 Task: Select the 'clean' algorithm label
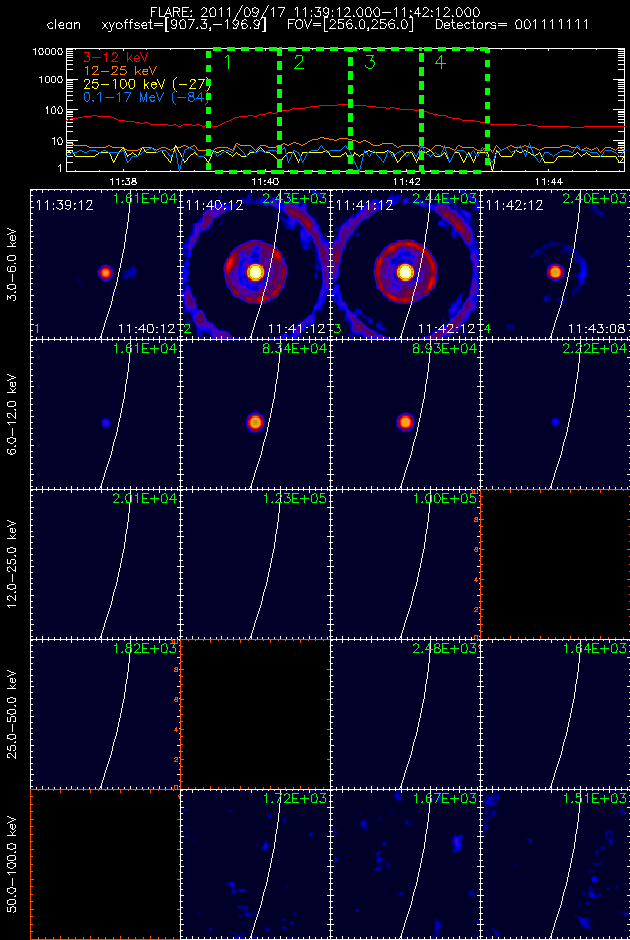pos(64,25)
